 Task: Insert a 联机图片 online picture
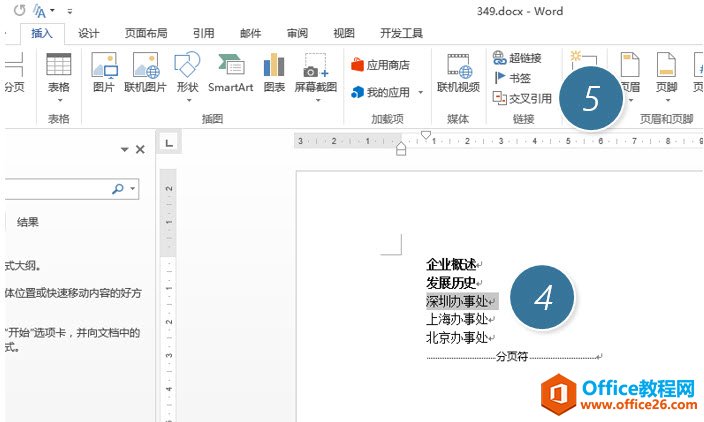[146, 73]
